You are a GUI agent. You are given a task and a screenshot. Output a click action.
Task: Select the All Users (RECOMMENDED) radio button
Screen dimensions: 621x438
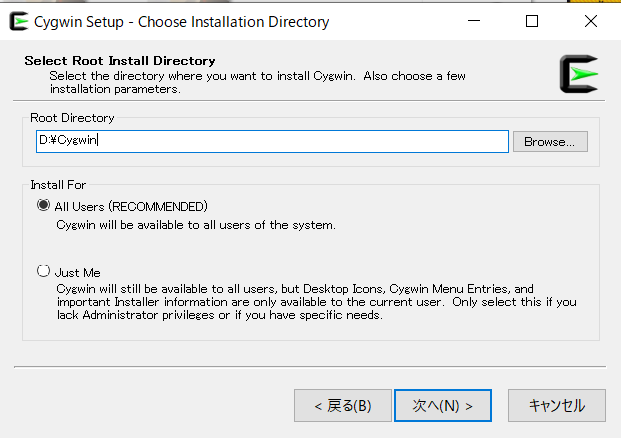[43, 206]
